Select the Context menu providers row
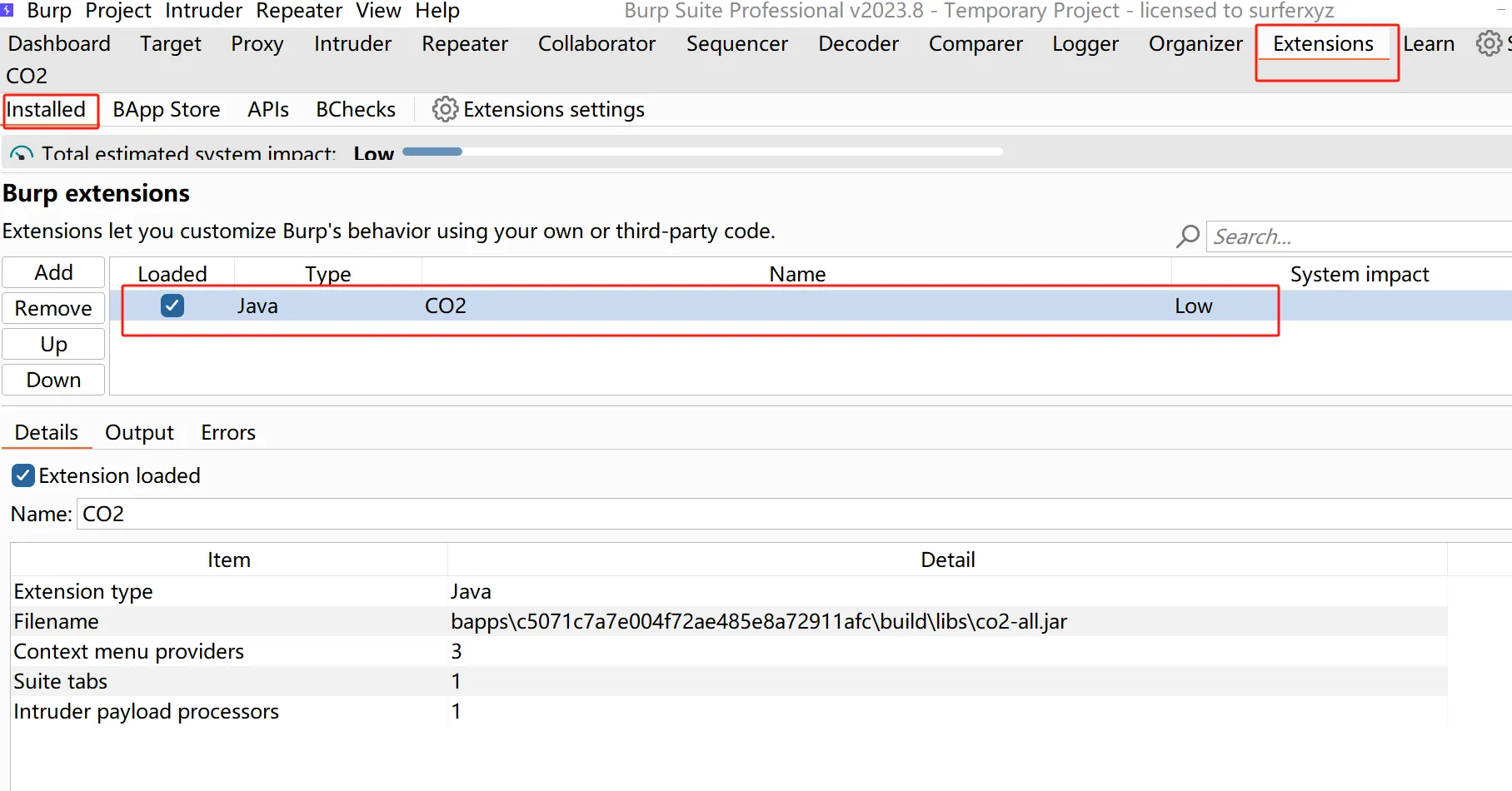 pyautogui.click(x=730, y=651)
